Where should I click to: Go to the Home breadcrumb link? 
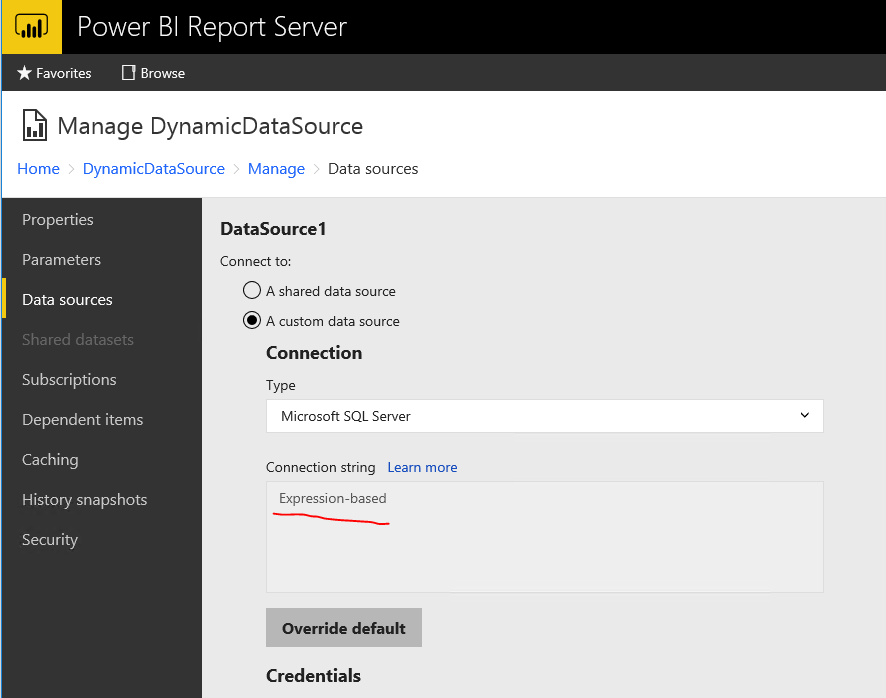[x=38, y=168]
